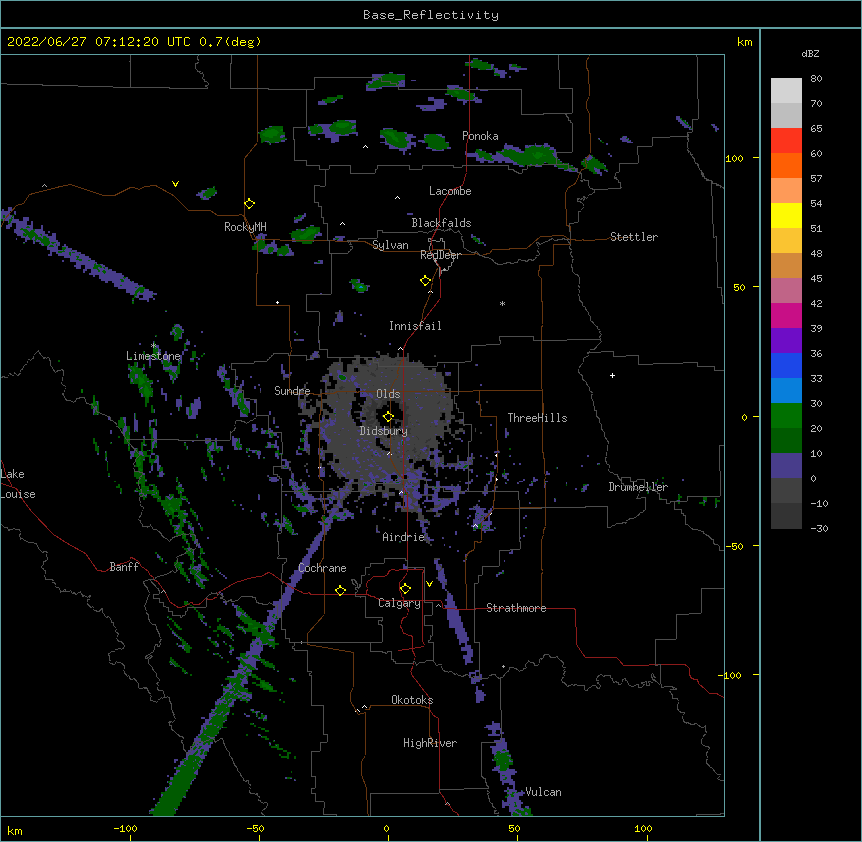The height and width of the screenshot is (842, 862).
Task: Click the Strathmore label
Action: click(x=516, y=608)
